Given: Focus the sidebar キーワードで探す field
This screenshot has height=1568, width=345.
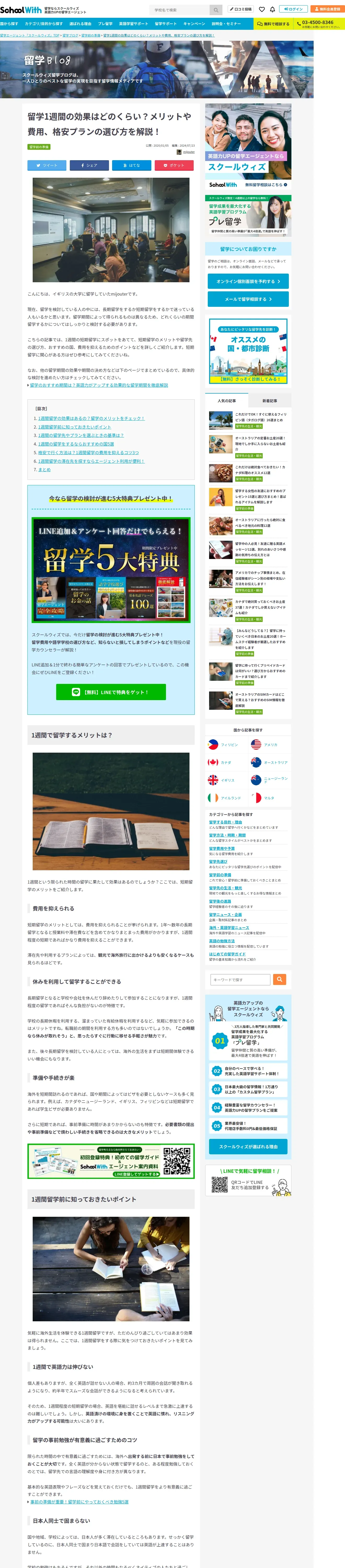Looking at the screenshot, I should point(240,979).
